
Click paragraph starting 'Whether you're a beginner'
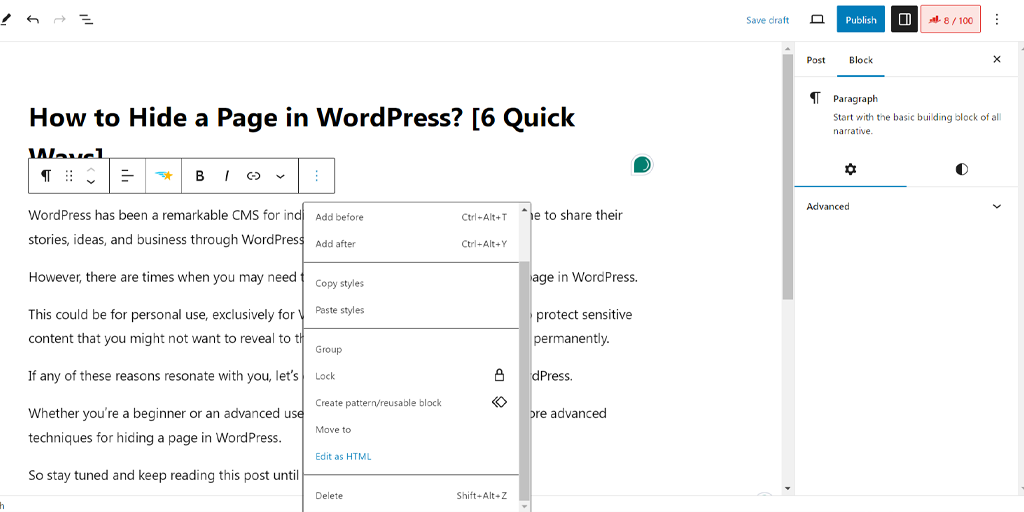(318, 426)
